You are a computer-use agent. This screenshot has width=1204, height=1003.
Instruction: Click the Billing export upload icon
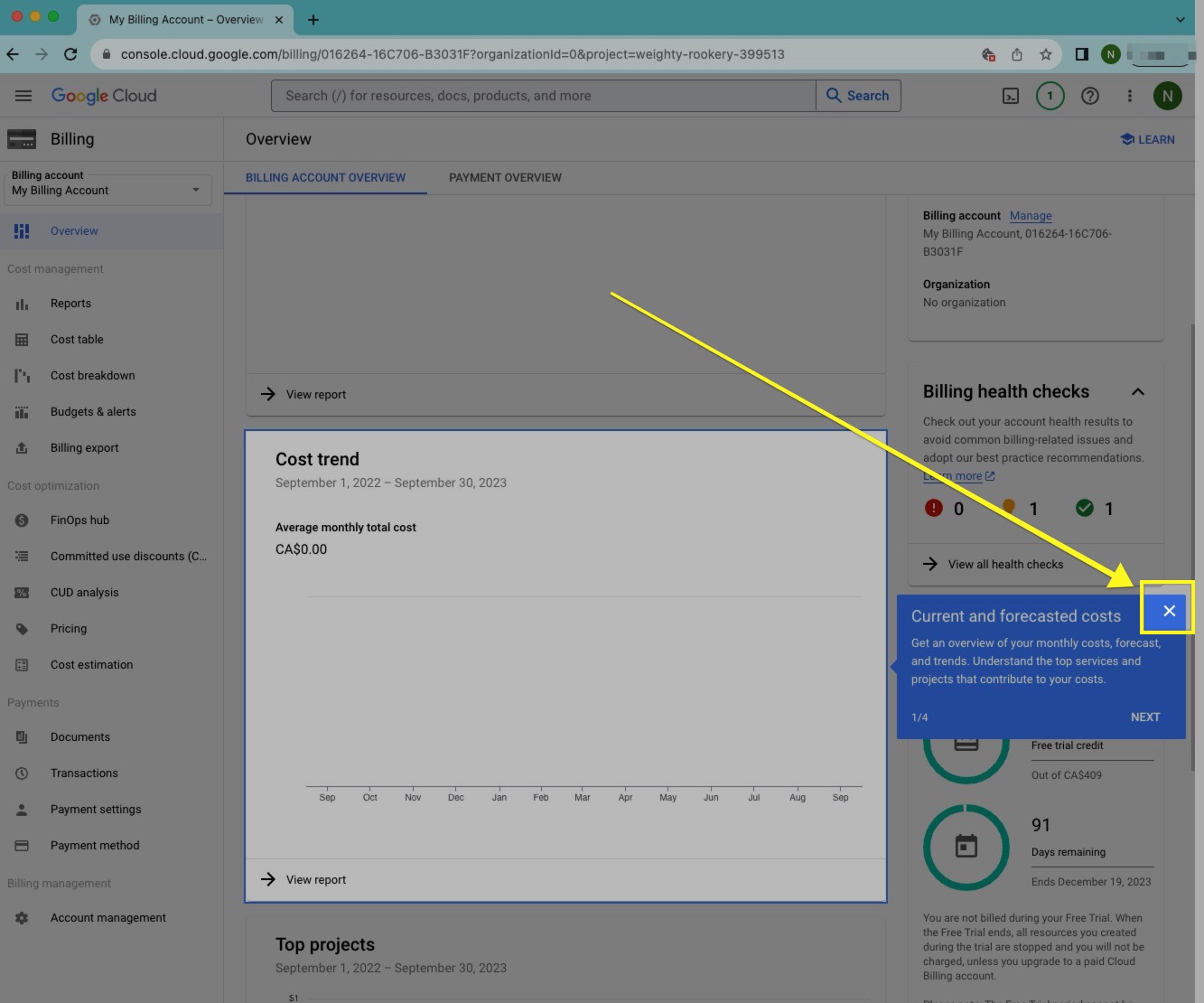(x=22, y=448)
